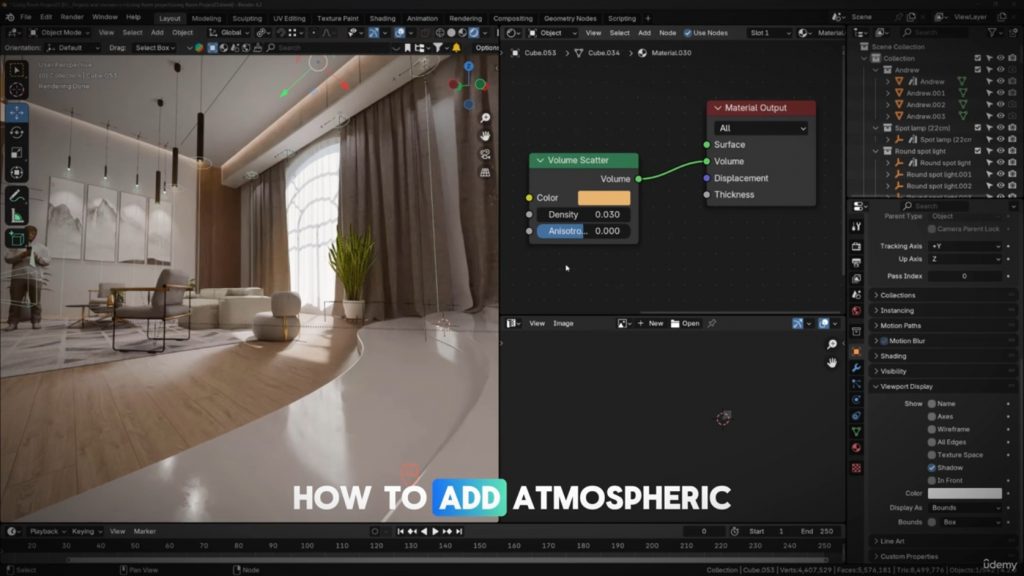Enable the In Front checkbox
The width and height of the screenshot is (1024, 576).
point(932,481)
